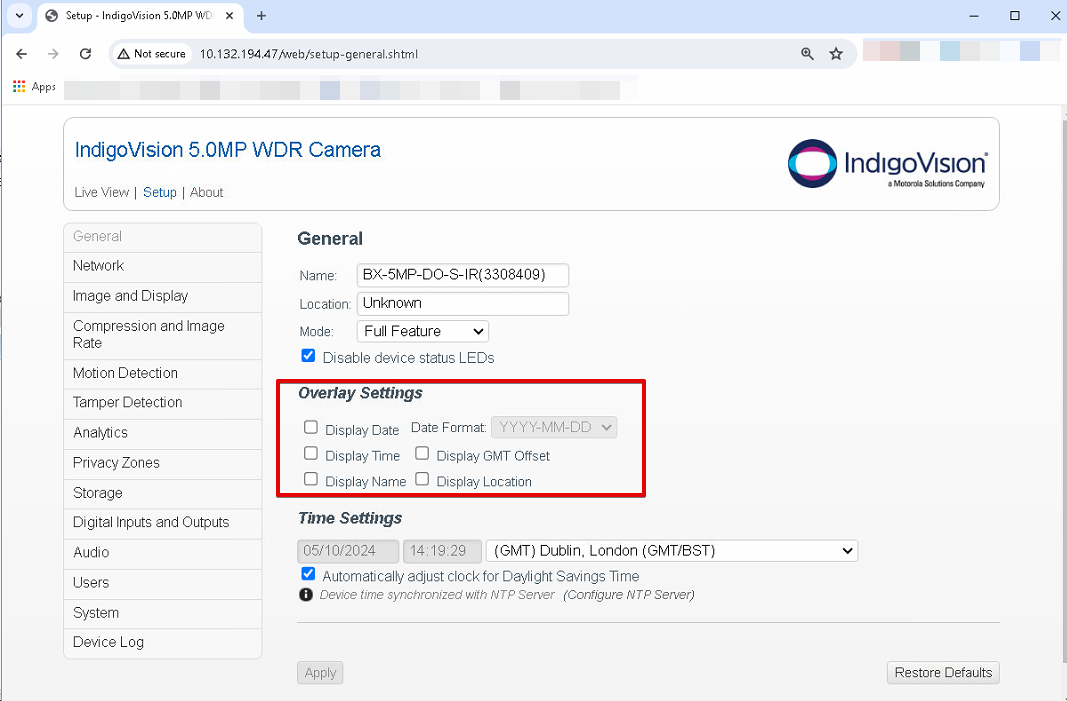Open the About page

tap(207, 193)
